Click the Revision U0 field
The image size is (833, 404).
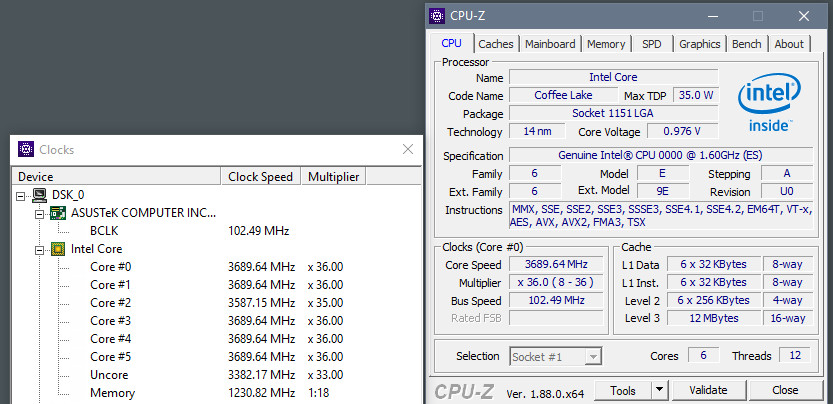coord(787,191)
